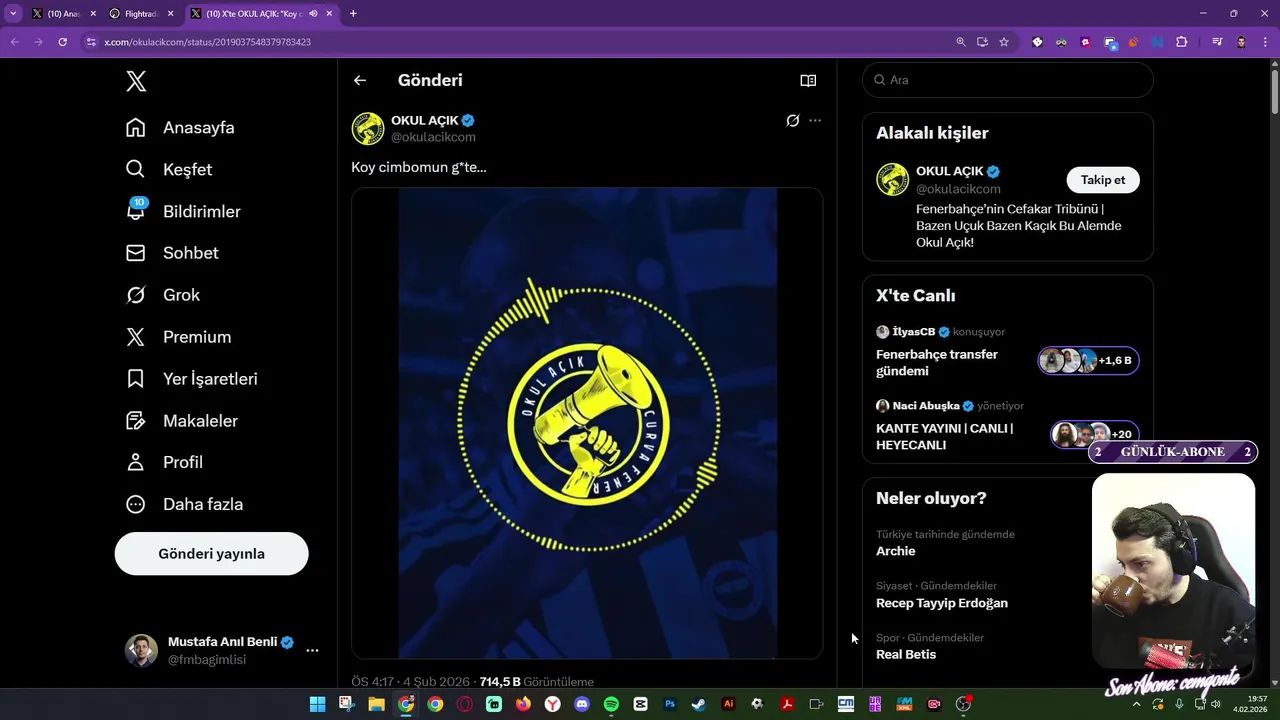The height and width of the screenshot is (720, 1280).
Task: Open Makaleler from the sidebar
Action: click(181, 421)
